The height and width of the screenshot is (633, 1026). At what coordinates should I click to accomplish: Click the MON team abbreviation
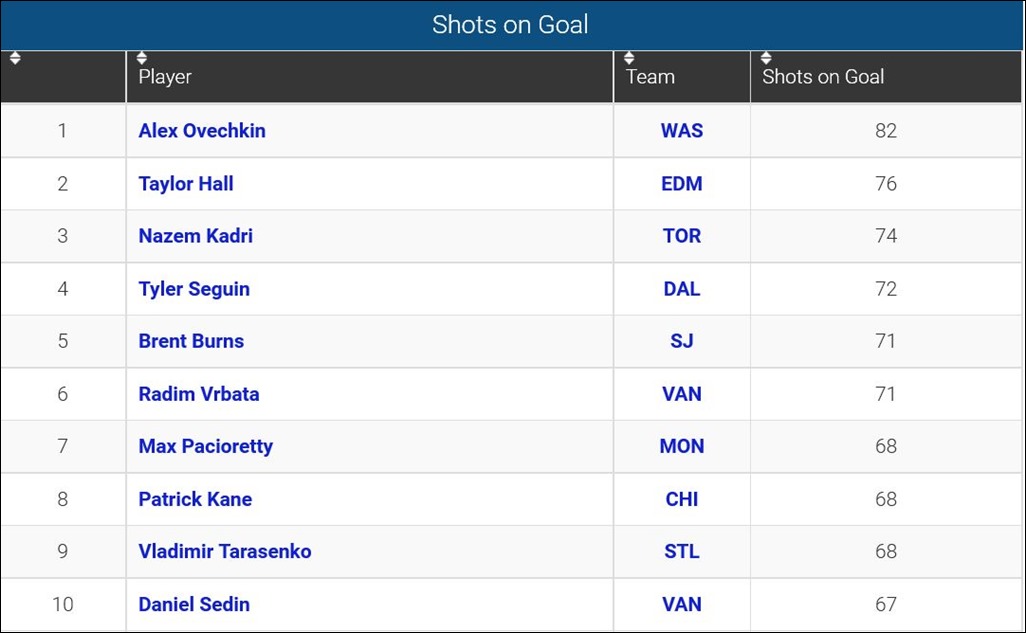point(681,446)
